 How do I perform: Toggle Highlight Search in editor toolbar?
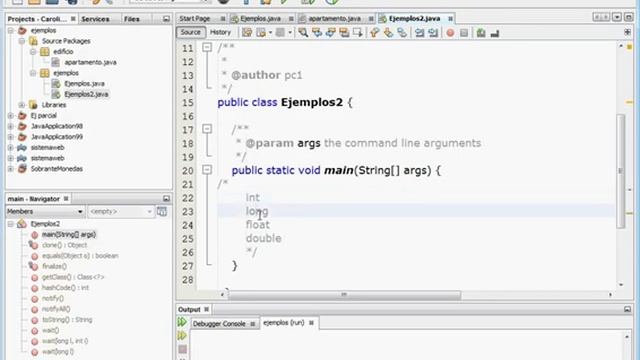click(344, 33)
